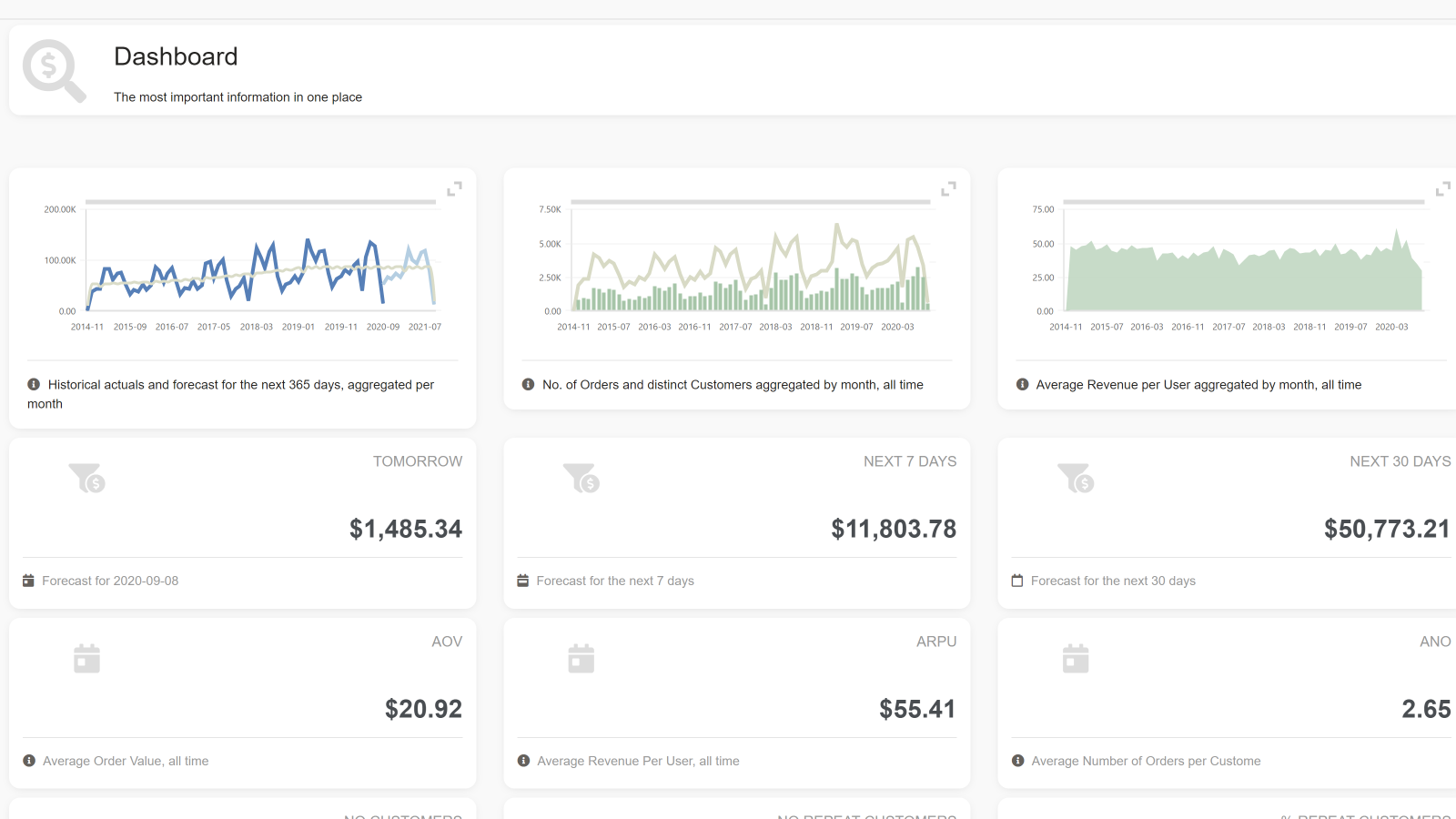Click the range bar above the forecast line chart
This screenshot has width=1456, height=819.
click(260, 202)
